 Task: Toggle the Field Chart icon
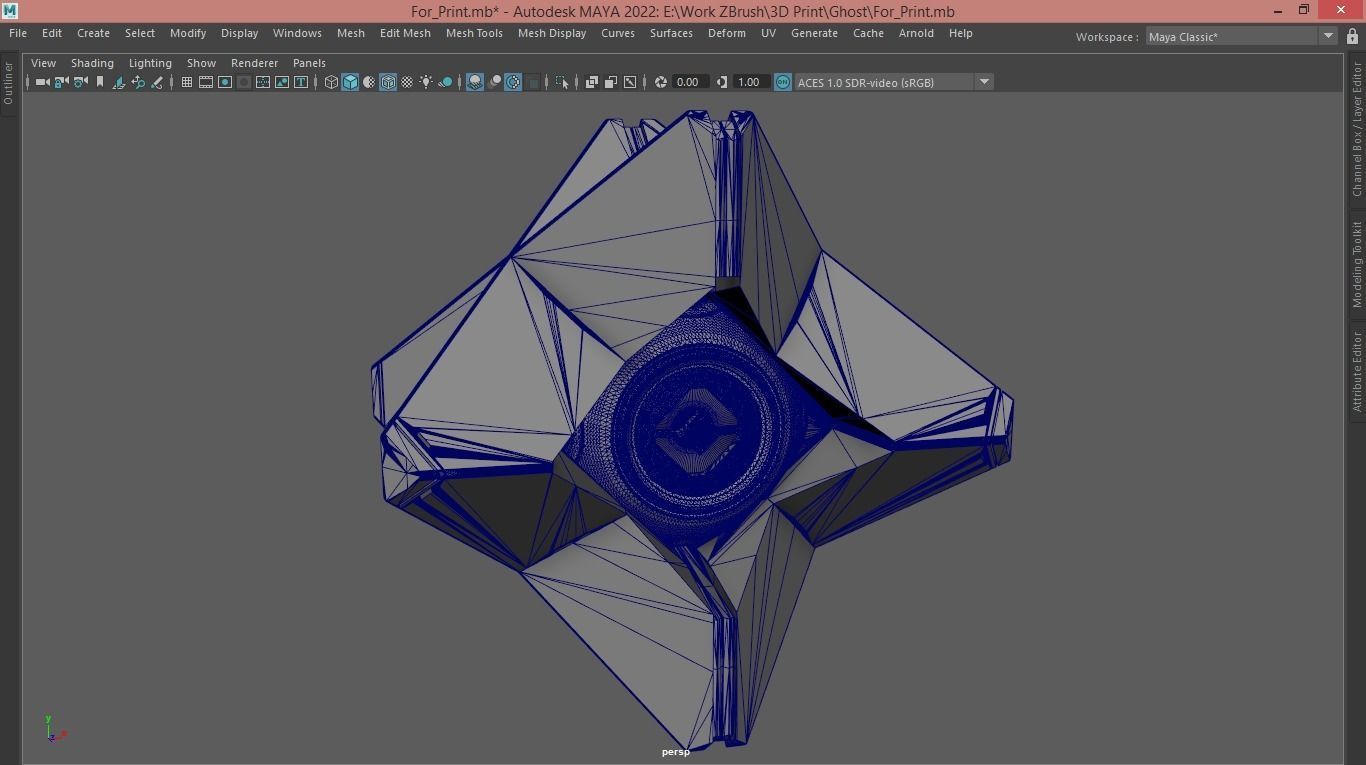pos(263,82)
